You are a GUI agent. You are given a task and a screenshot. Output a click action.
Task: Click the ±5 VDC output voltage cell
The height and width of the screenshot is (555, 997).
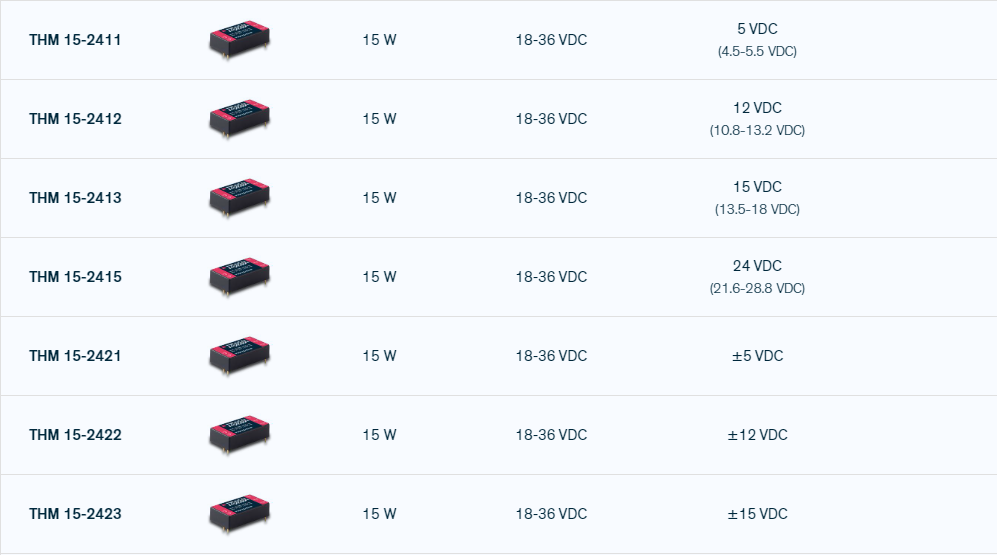pyautogui.click(x=757, y=356)
